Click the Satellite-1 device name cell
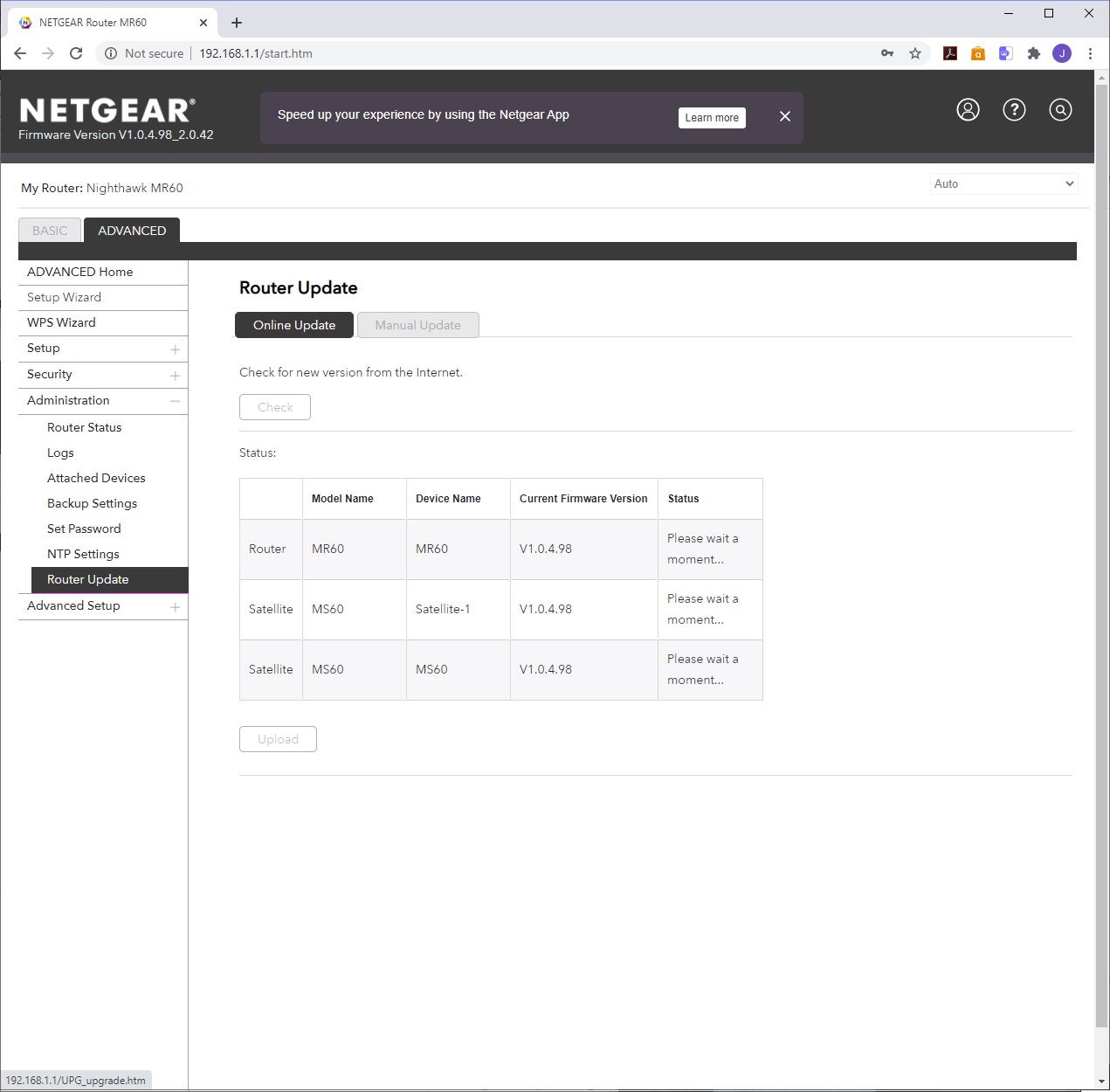This screenshot has height=1092, width=1110. (458, 609)
